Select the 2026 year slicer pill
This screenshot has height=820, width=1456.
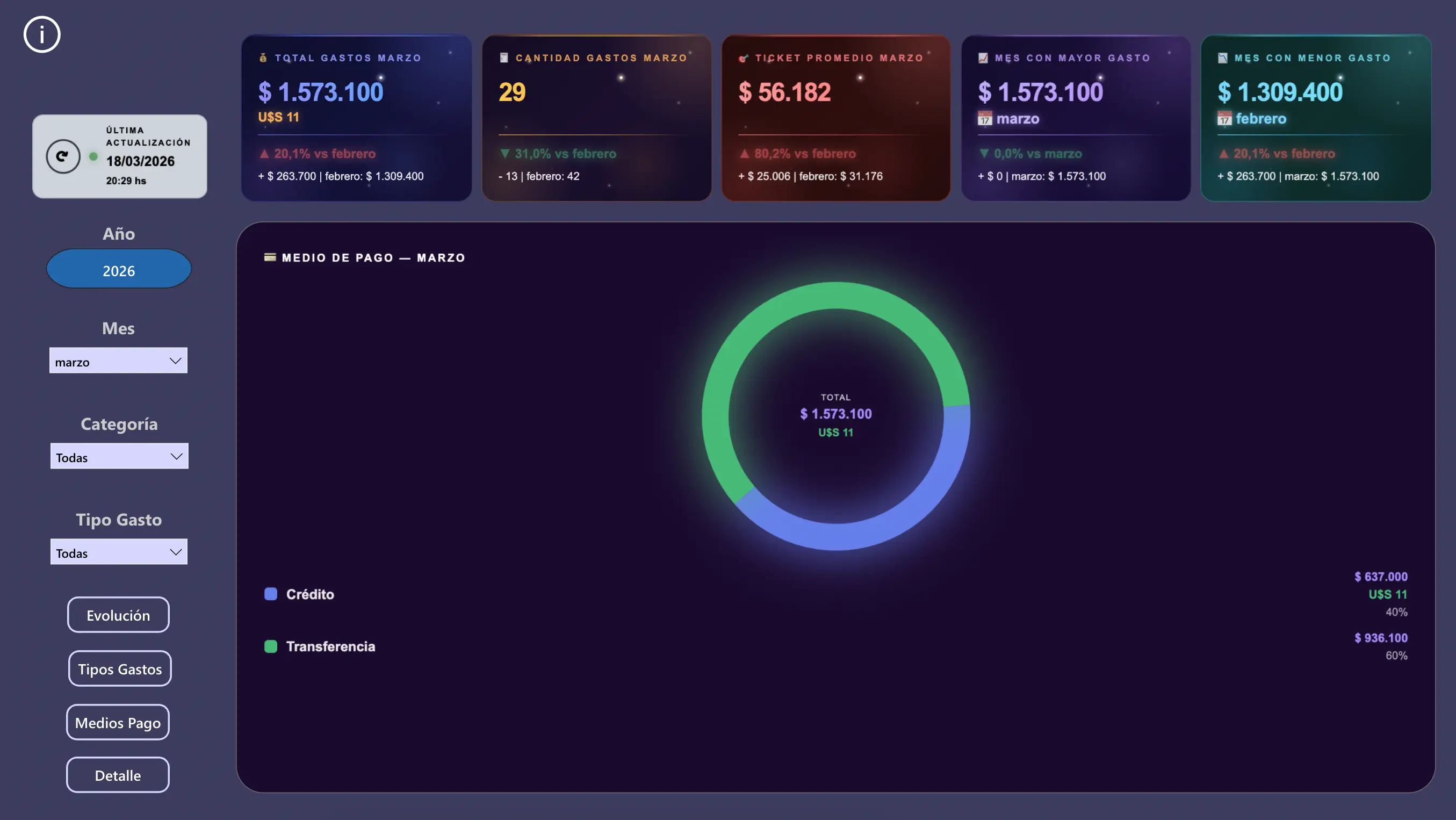pos(119,270)
